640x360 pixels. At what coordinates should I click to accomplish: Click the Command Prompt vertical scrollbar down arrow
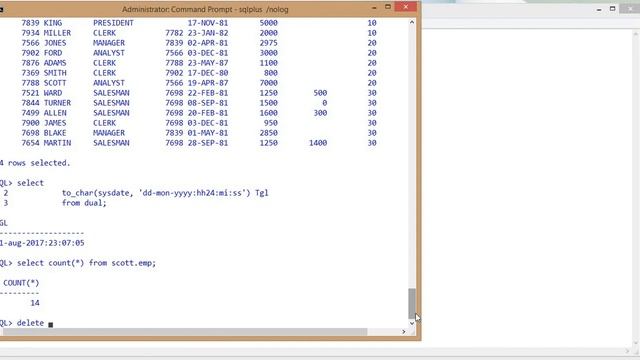(x=412, y=323)
